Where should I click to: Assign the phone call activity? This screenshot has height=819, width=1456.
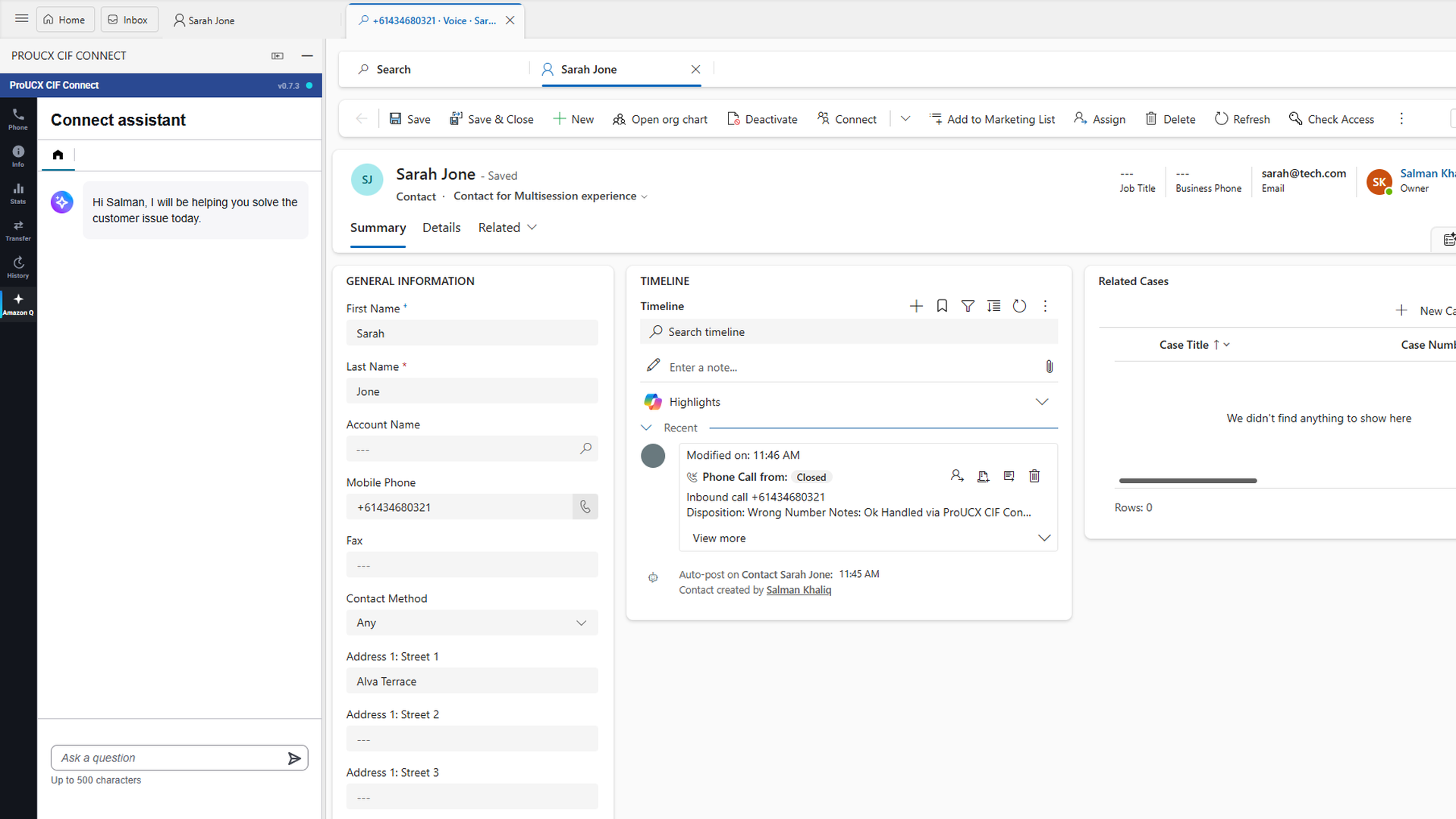click(957, 476)
